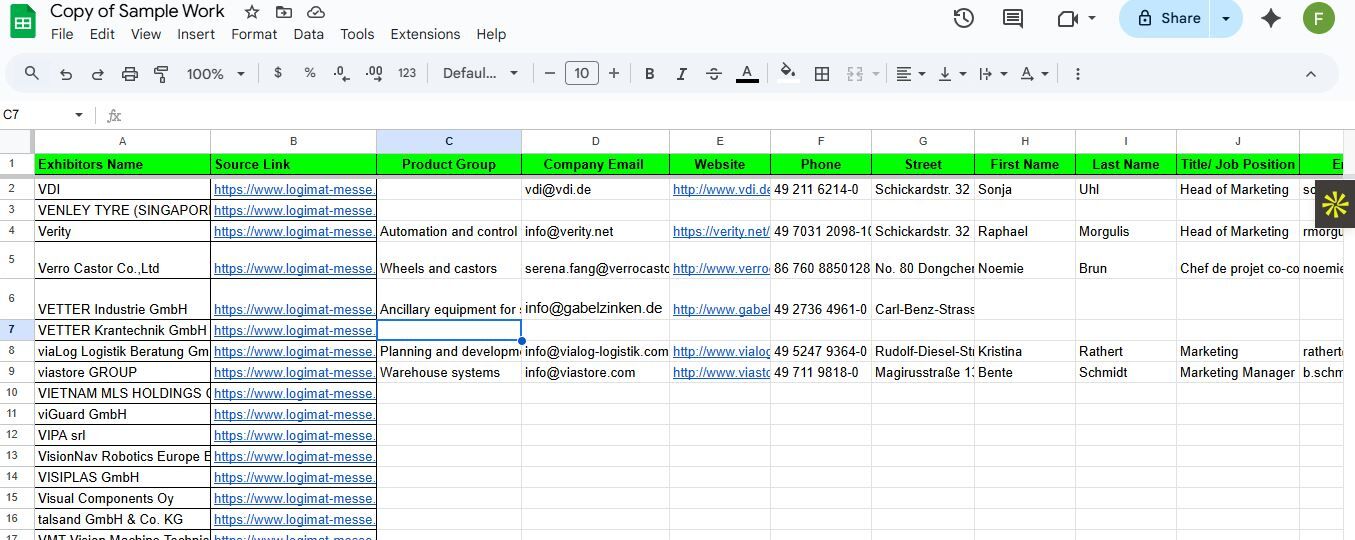Open the viastore GROUP source link
The image size is (1355, 540).
click(x=294, y=372)
